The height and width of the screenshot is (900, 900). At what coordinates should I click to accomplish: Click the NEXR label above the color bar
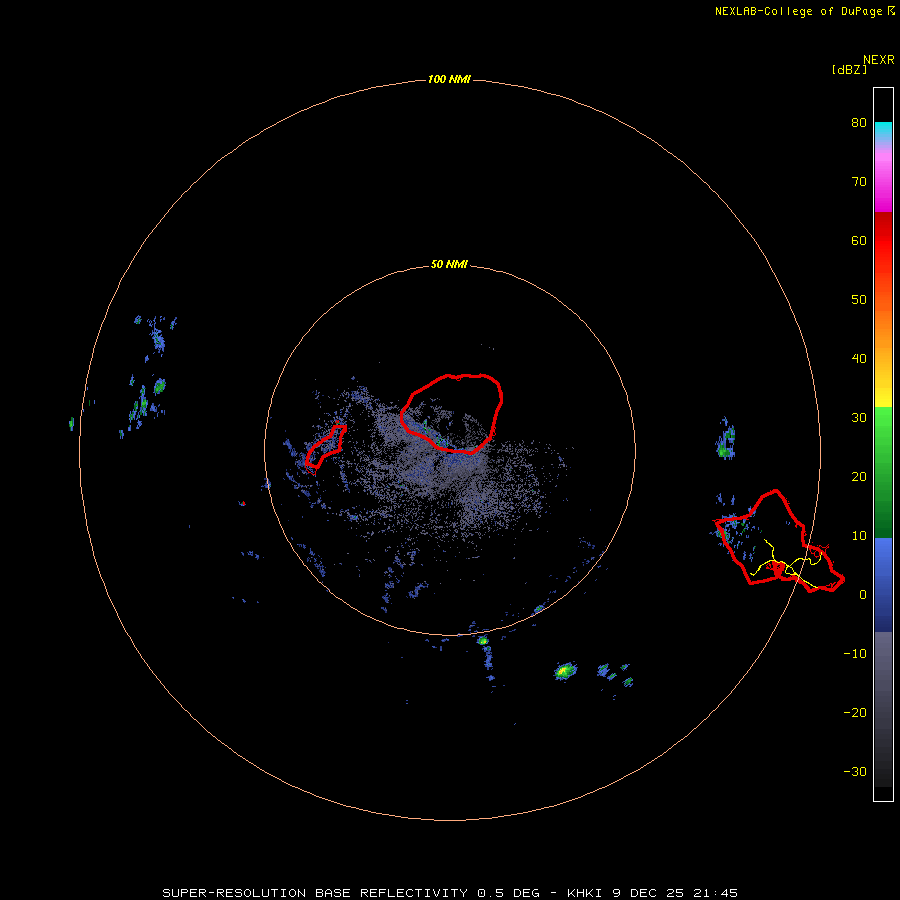pyautogui.click(x=879, y=60)
